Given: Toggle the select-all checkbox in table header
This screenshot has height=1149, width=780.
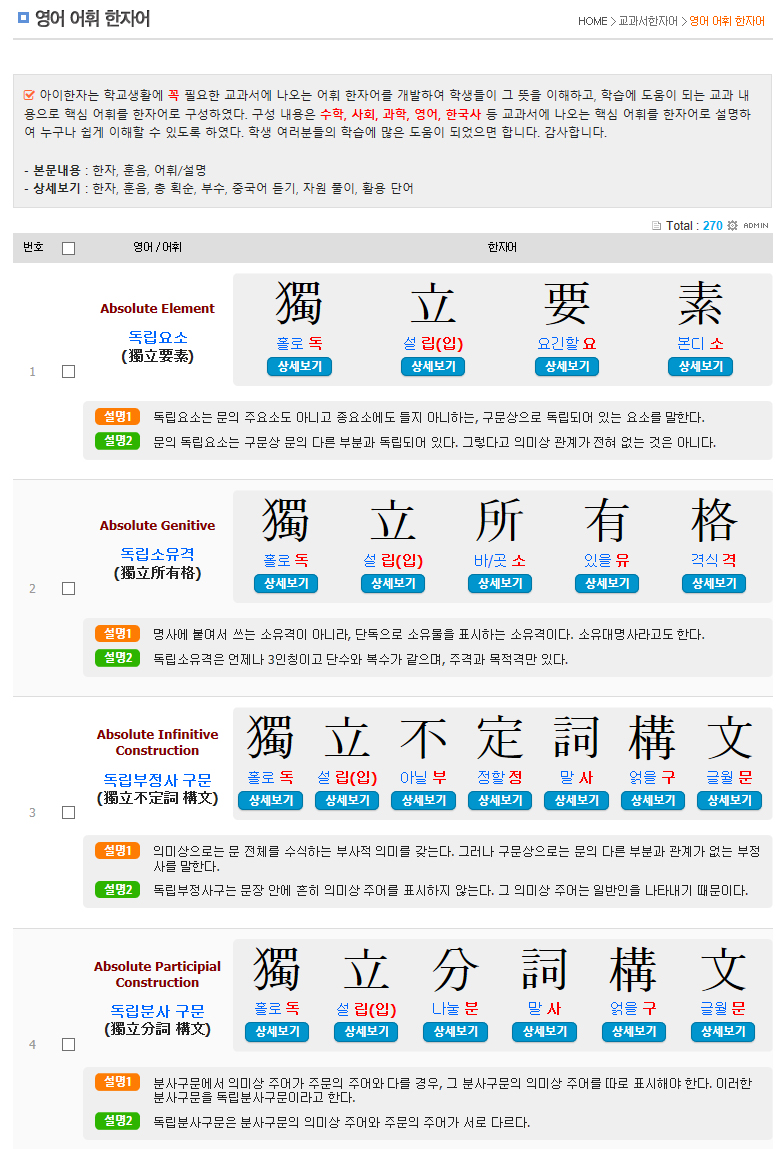Looking at the screenshot, I should click(x=68, y=248).
